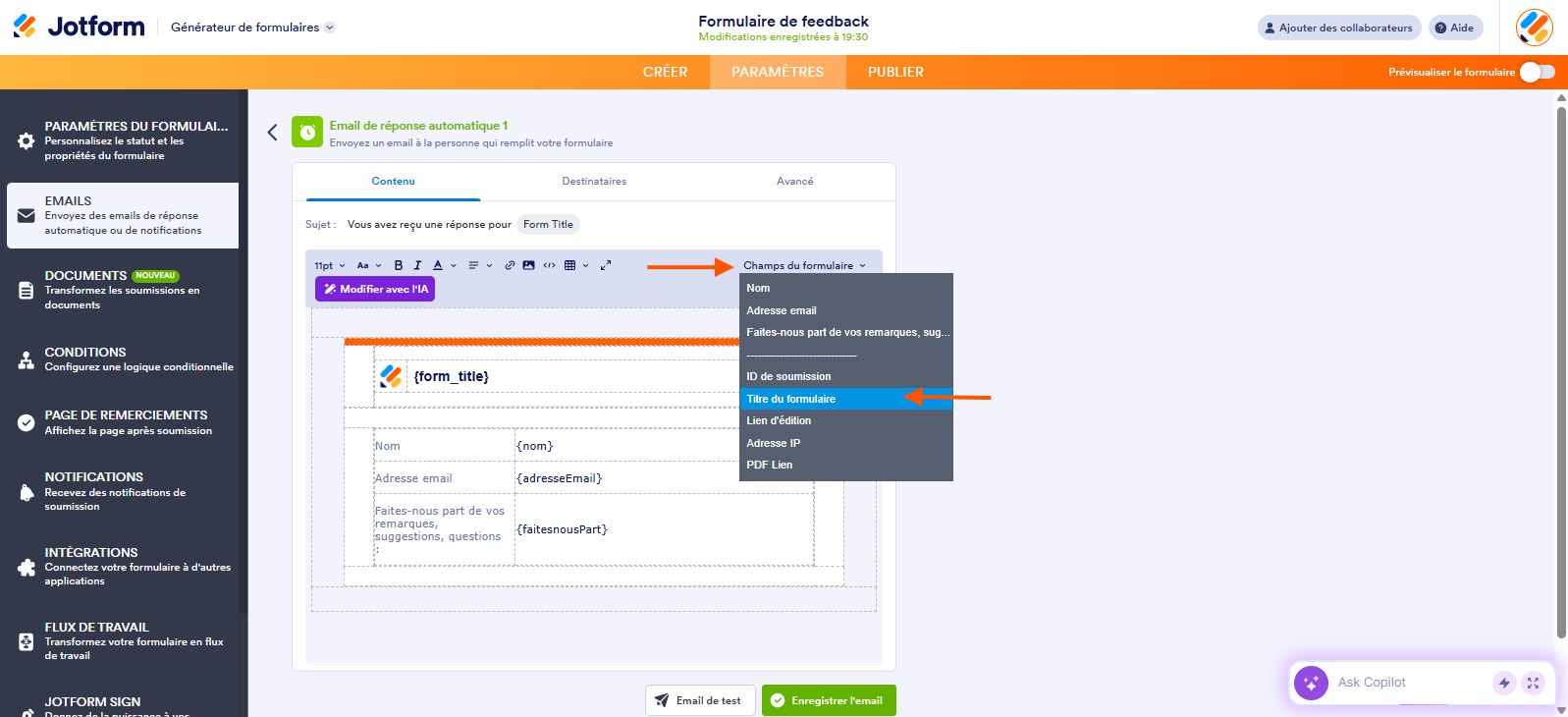Select the Contenu tab
This screenshot has width=1568, height=717.
(x=393, y=181)
